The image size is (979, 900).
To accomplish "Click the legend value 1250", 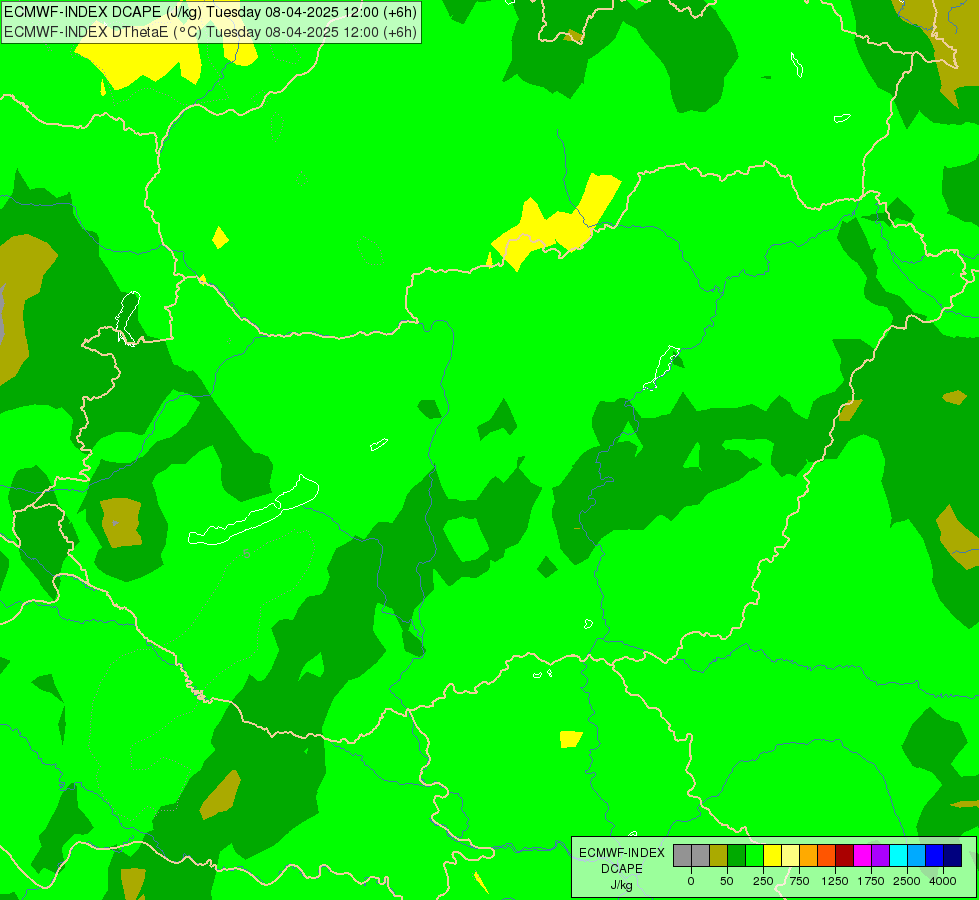I will point(835,881).
